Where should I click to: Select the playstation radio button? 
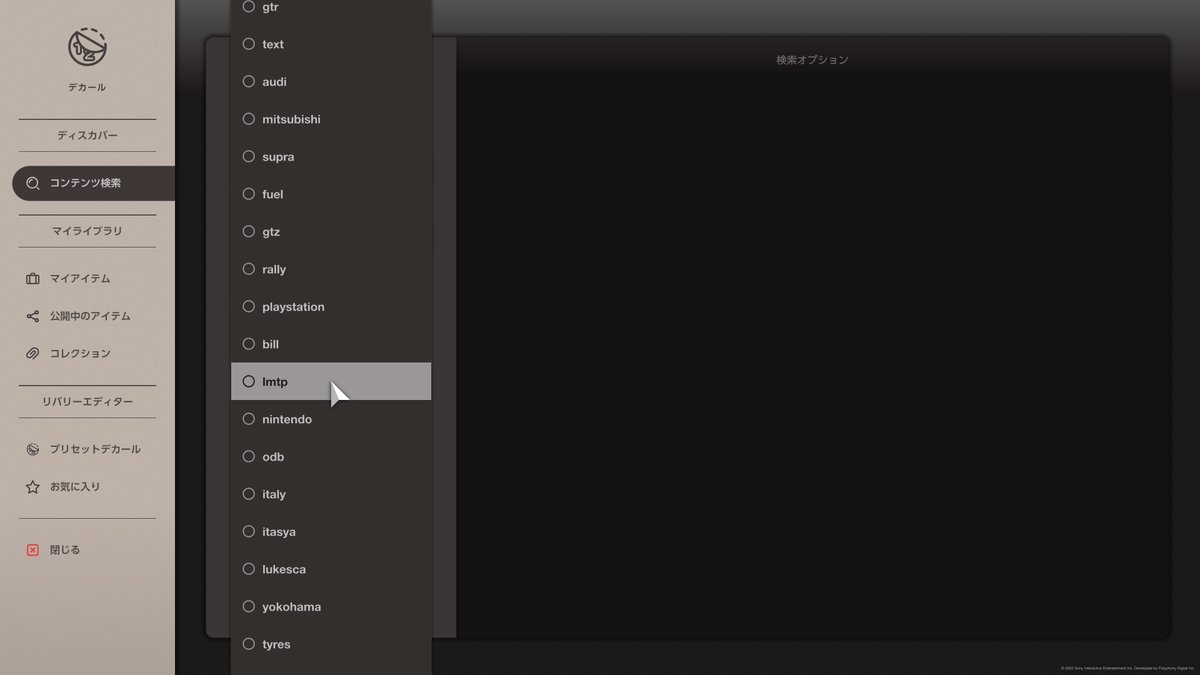point(249,307)
